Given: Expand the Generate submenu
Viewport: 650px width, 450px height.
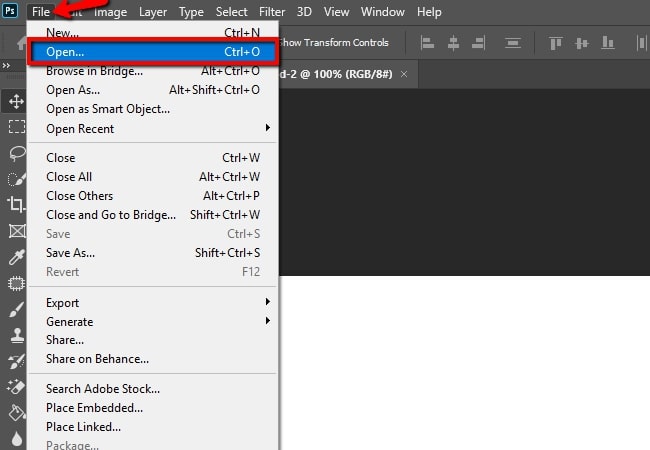Looking at the screenshot, I should pos(153,322).
